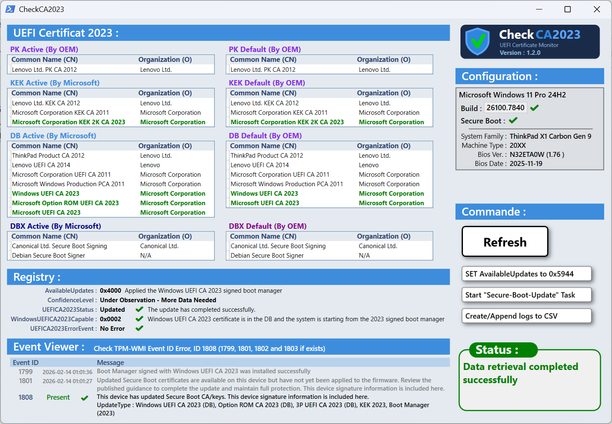
Task: Click SET AvailableUpdates to 0x5944 button
Action: pyautogui.click(x=526, y=274)
